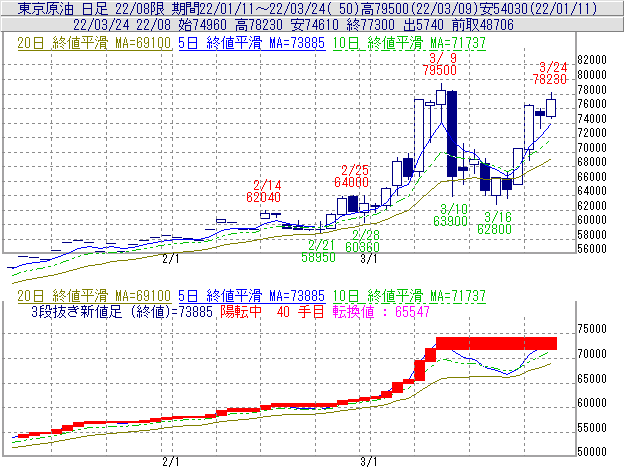Click the 2/1 date label under the lower chart
This screenshot has height=475, width=624.
(x=171, y=462)
